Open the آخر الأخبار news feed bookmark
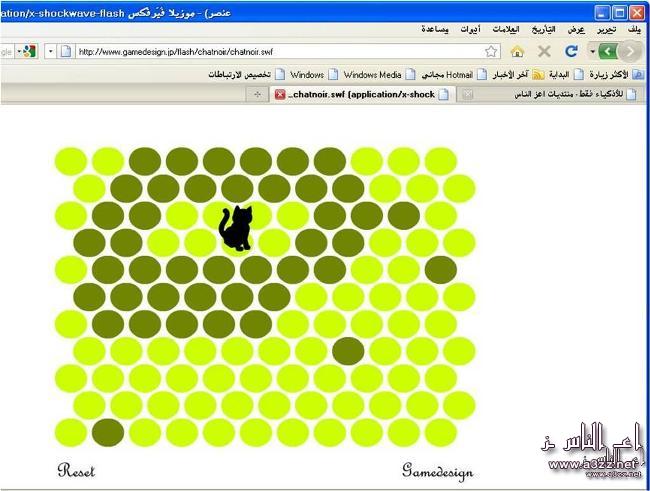This screenshot has height=491, width=650. pos(518,75)
